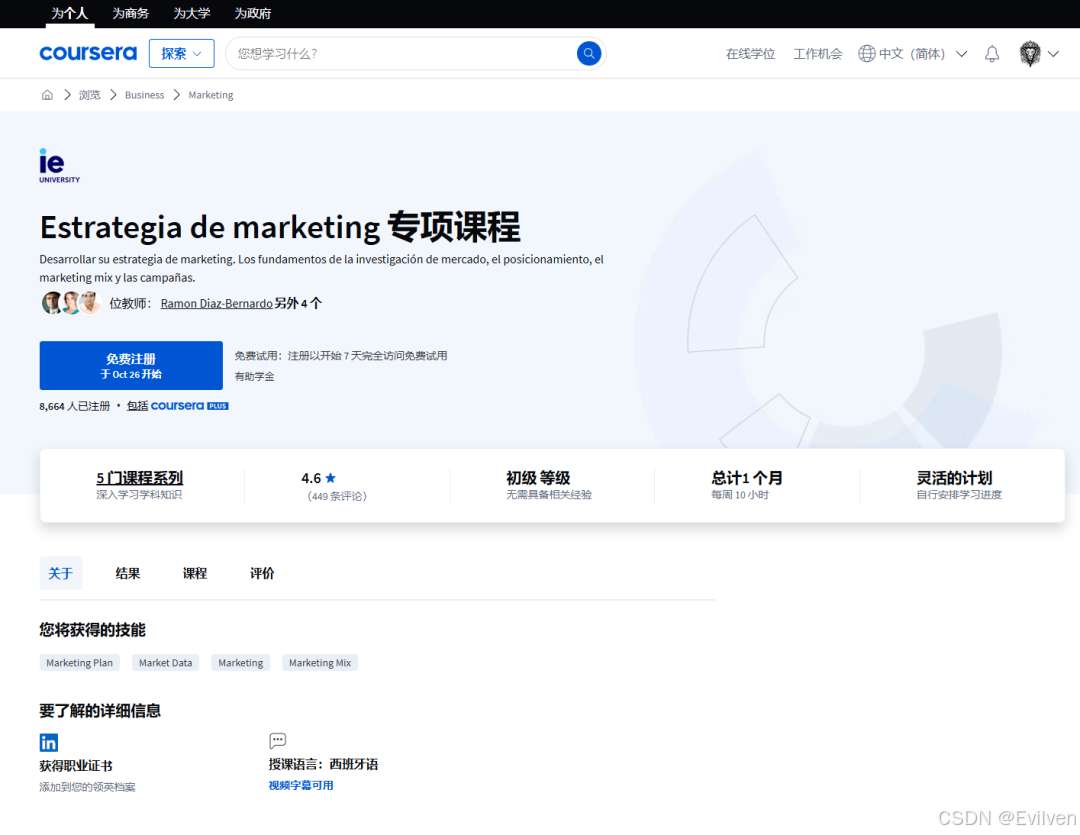Go to home via breadcrumb house icon
1080x835 pixels.
click(x=47, y=95)
